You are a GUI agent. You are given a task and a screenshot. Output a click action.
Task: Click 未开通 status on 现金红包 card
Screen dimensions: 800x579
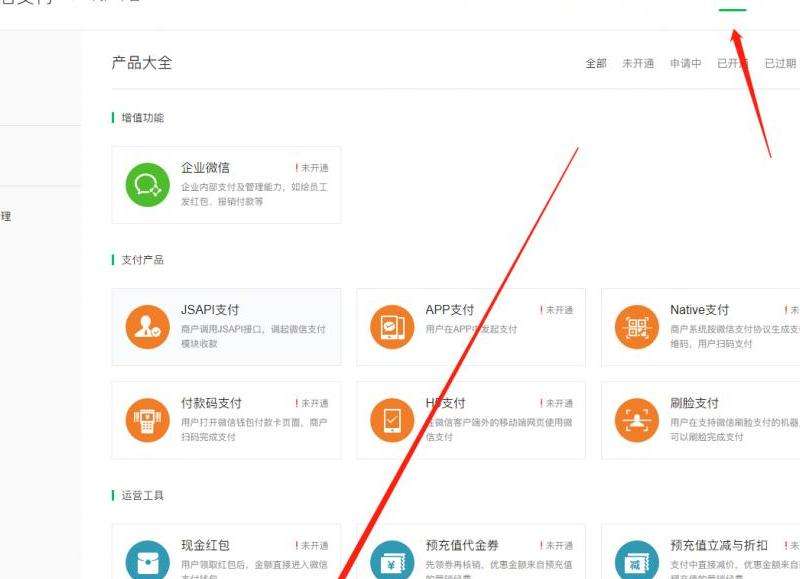pos(312,546)
